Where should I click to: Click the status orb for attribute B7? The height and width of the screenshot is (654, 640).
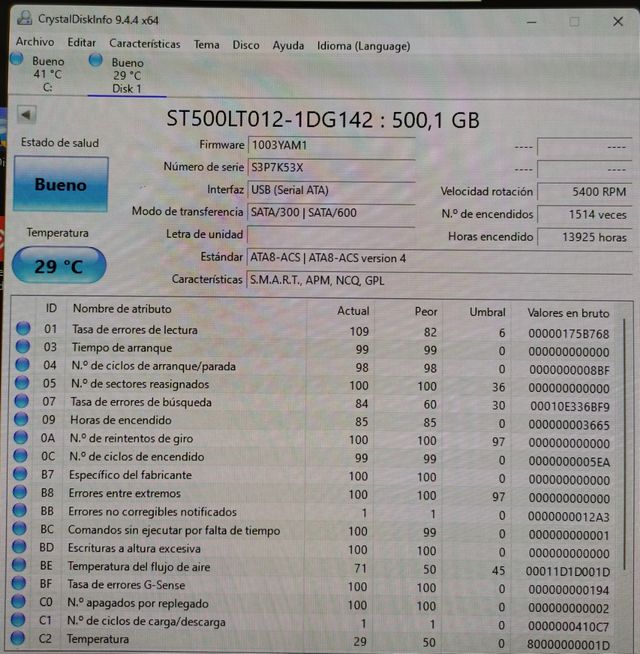pyautogui.click(x=20, y=474)
